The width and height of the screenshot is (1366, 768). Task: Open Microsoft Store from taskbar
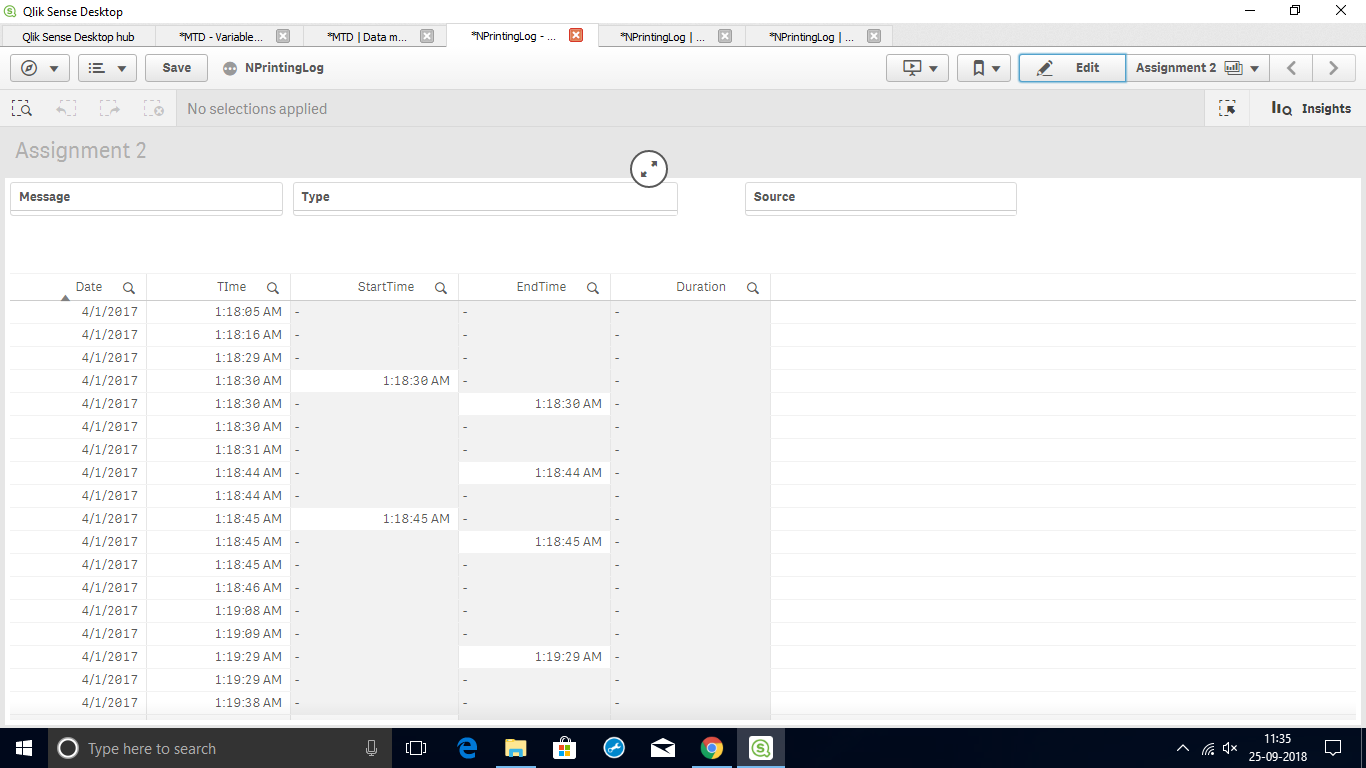coord(565,748)
